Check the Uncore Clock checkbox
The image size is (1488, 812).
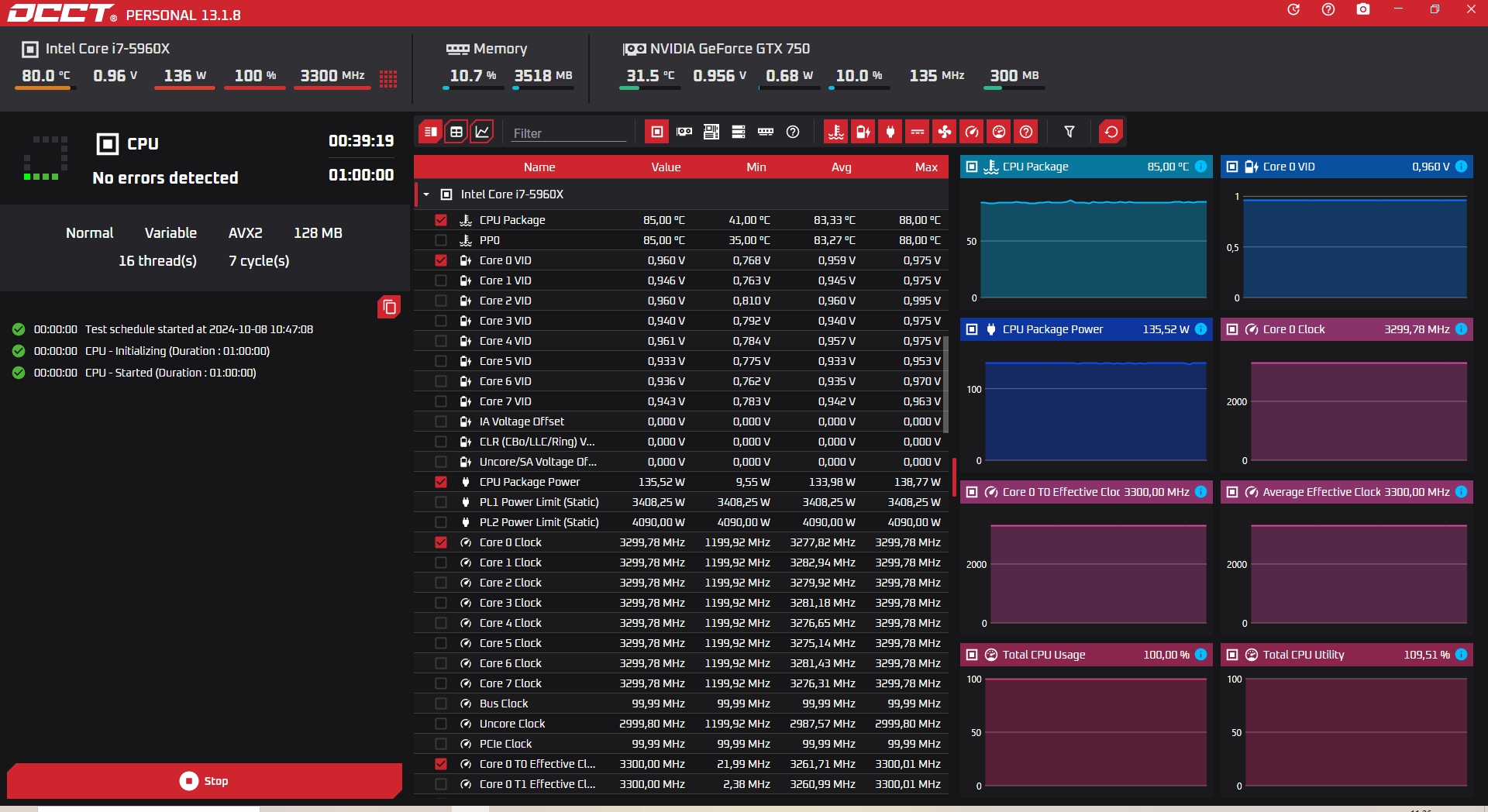coord(441,724)
